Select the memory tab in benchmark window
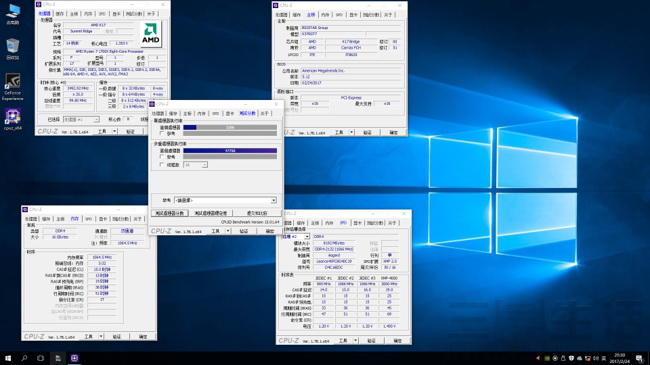Viewport: 650px width, 365px height. tap(201, 113)
